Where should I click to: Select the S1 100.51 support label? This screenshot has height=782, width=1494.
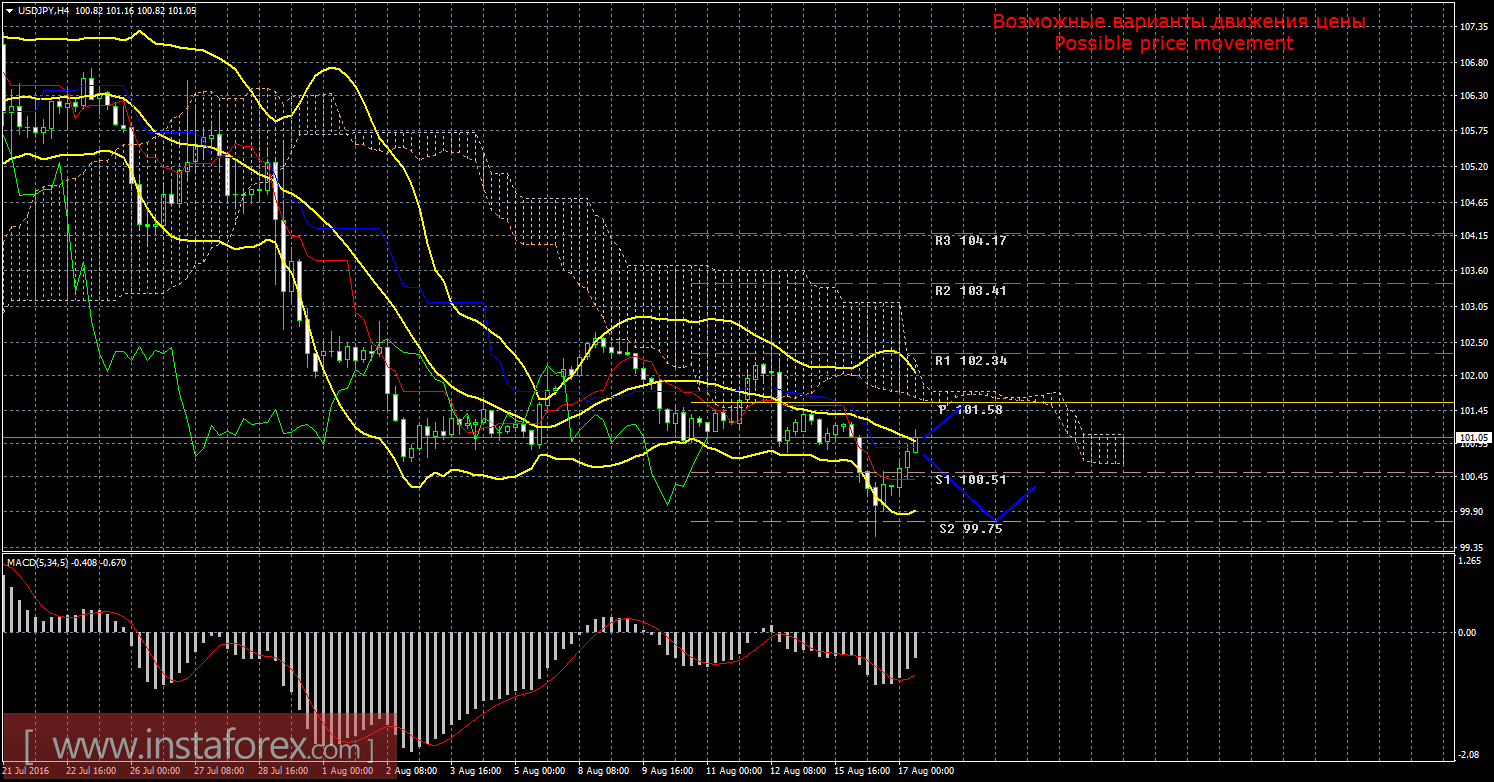click(x=969, y=480)
